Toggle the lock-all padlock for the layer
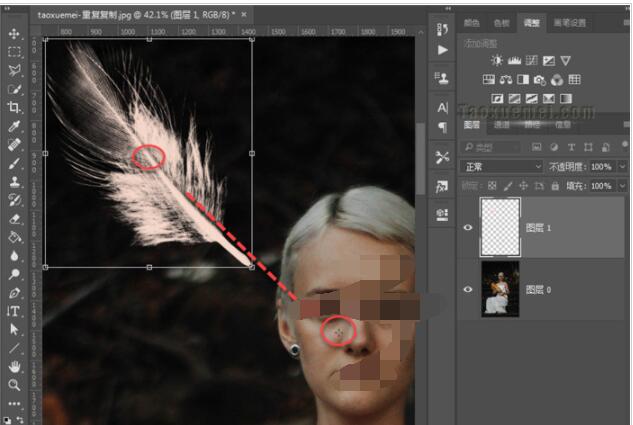The width and height of the screenshot is (633, 425). click(x=557, y=186)
